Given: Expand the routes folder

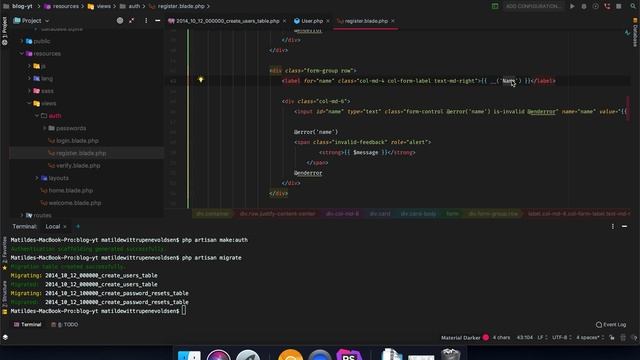Looking at the screenshot, I should click(22, 215).
